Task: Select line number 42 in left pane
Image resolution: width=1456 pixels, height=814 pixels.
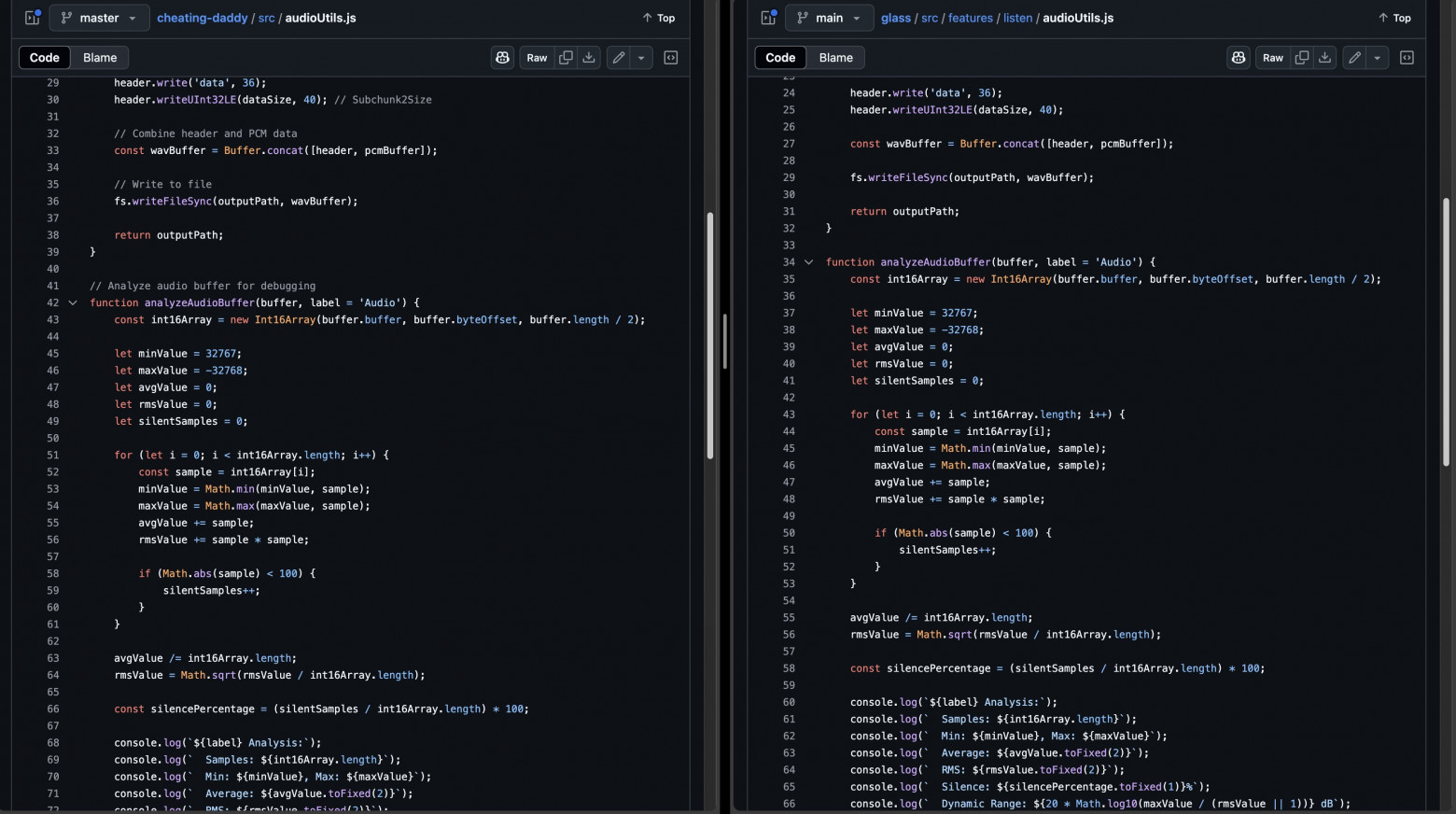Action: pos(52,302)
